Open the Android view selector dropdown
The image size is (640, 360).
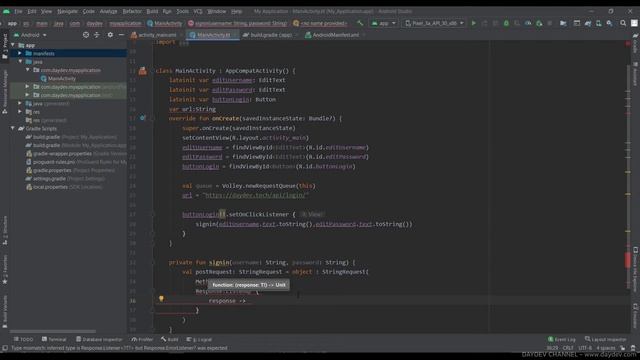tap(30, 35)
